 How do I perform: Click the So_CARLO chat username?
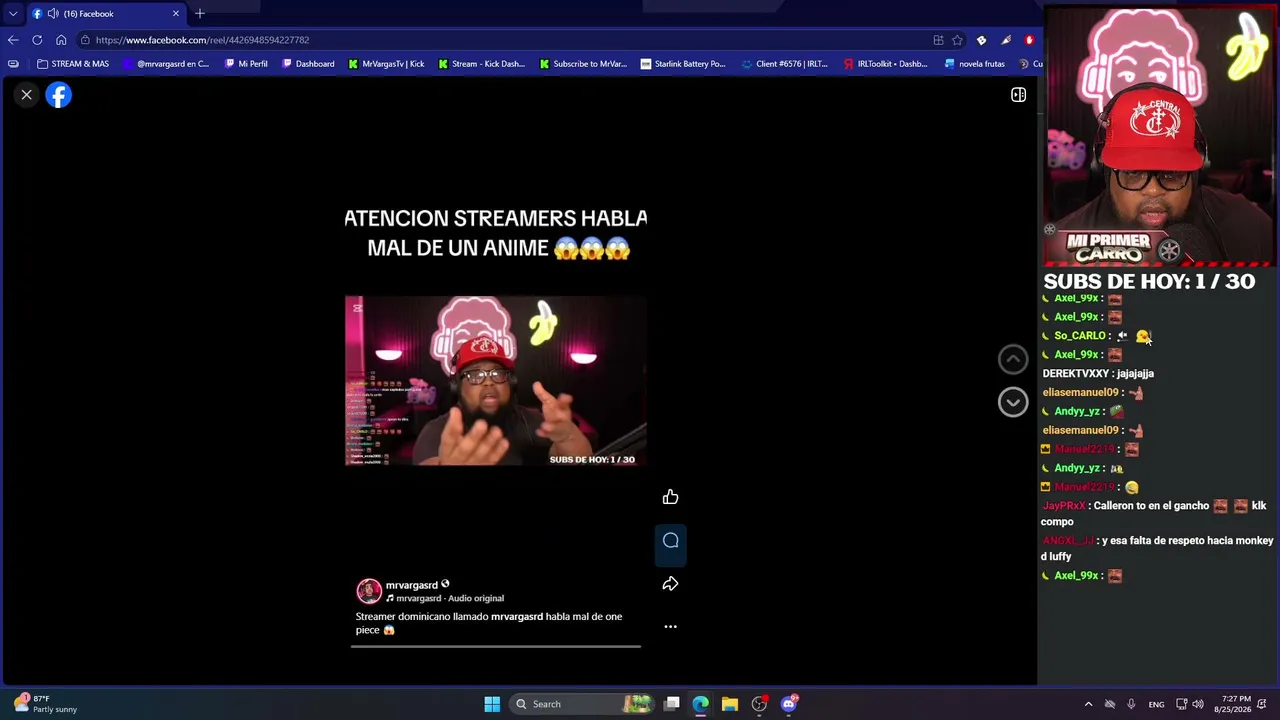coord(1080,336)
